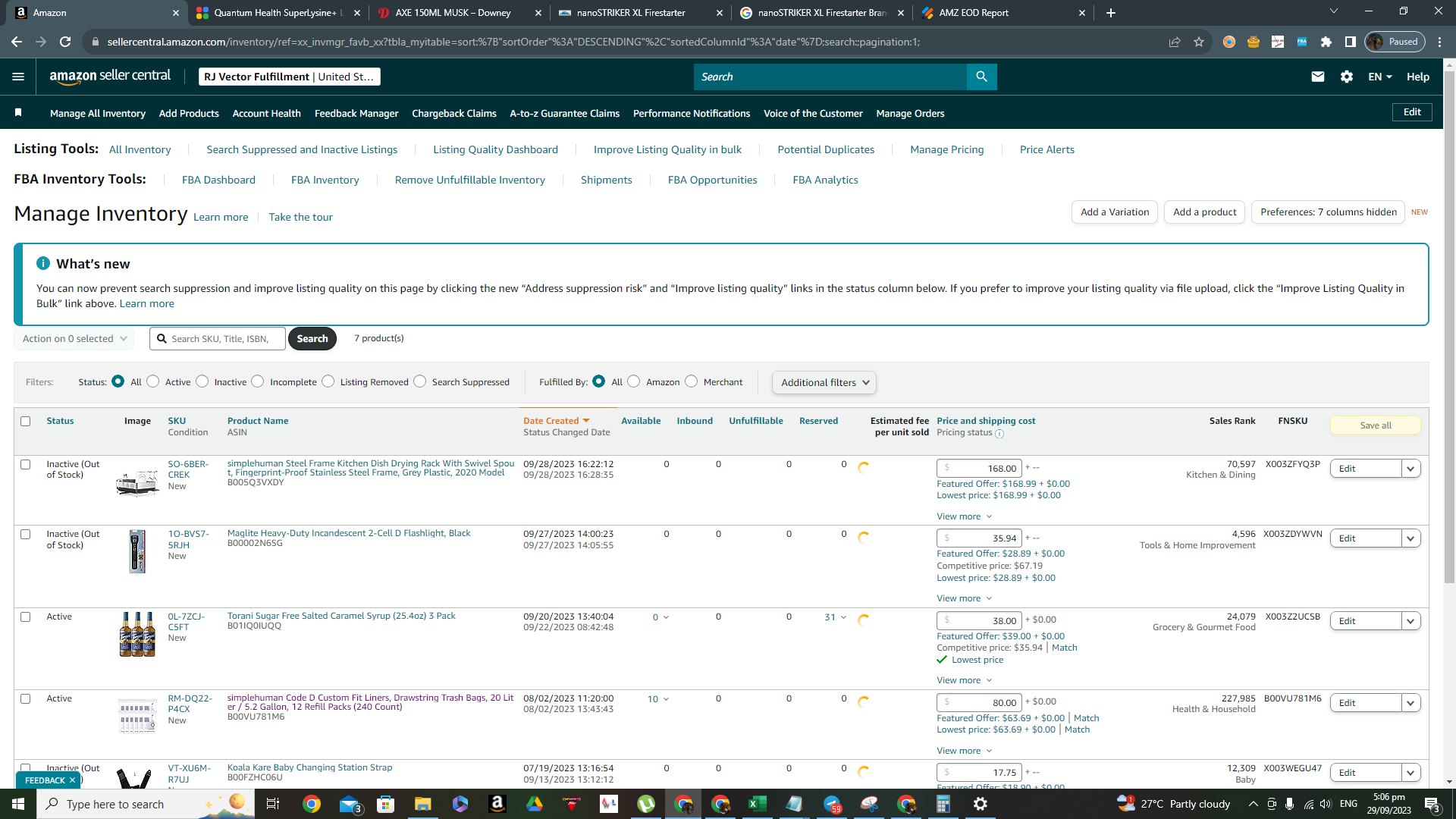Click the price field showing 168.00

(x=980, y=468)
